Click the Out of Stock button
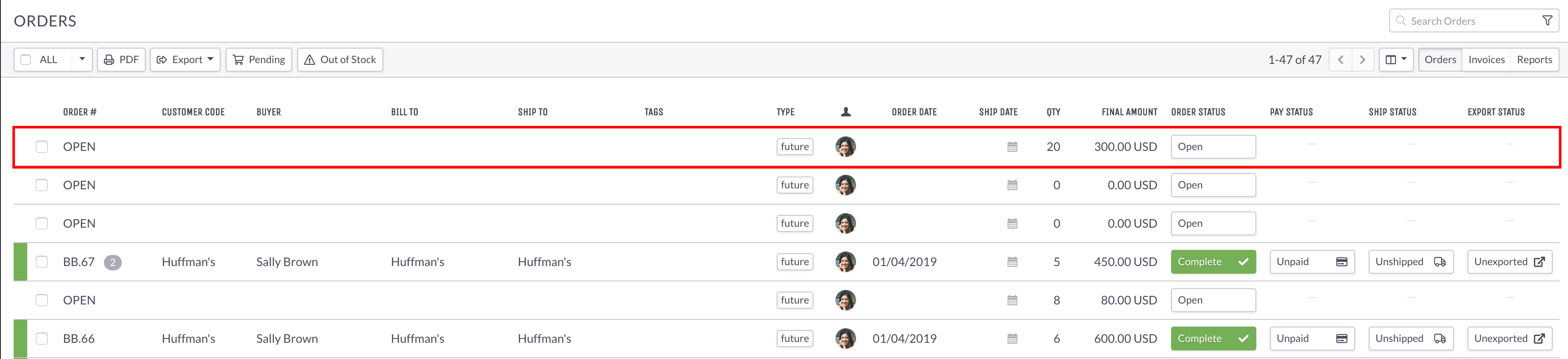 (x=340, y=60)
